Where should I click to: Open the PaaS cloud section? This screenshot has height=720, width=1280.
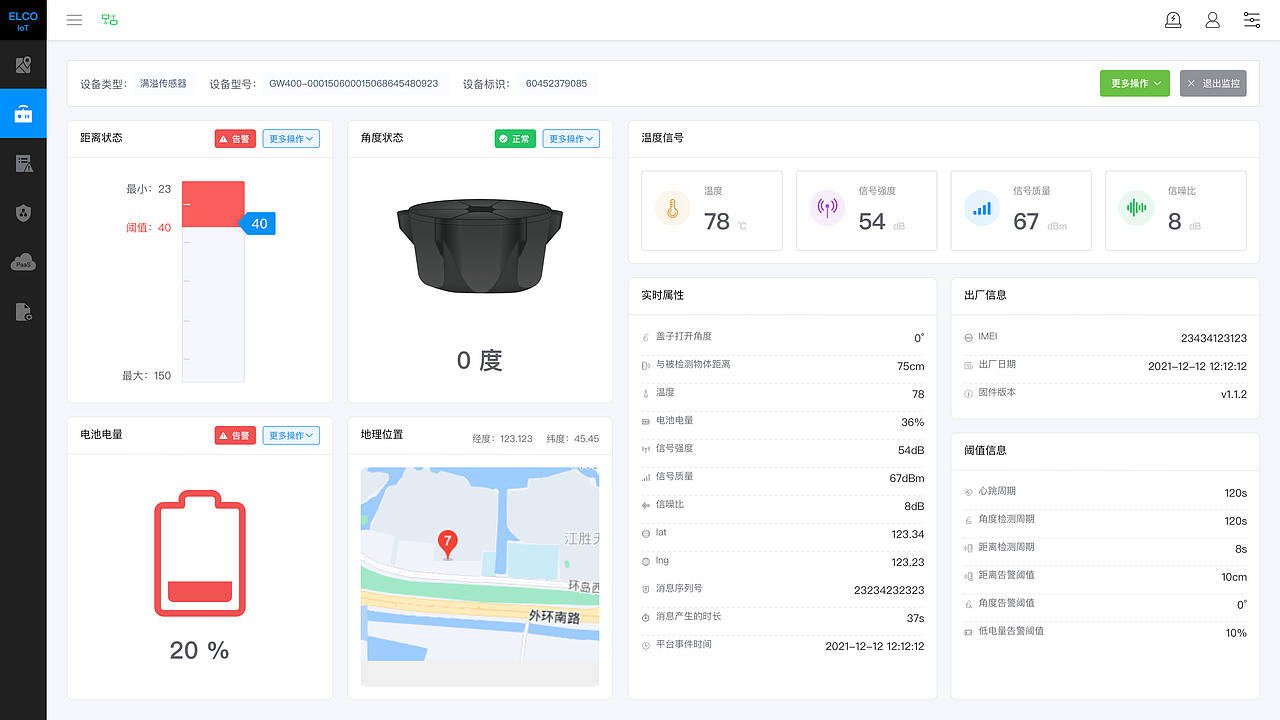click(x=23, y=262)
